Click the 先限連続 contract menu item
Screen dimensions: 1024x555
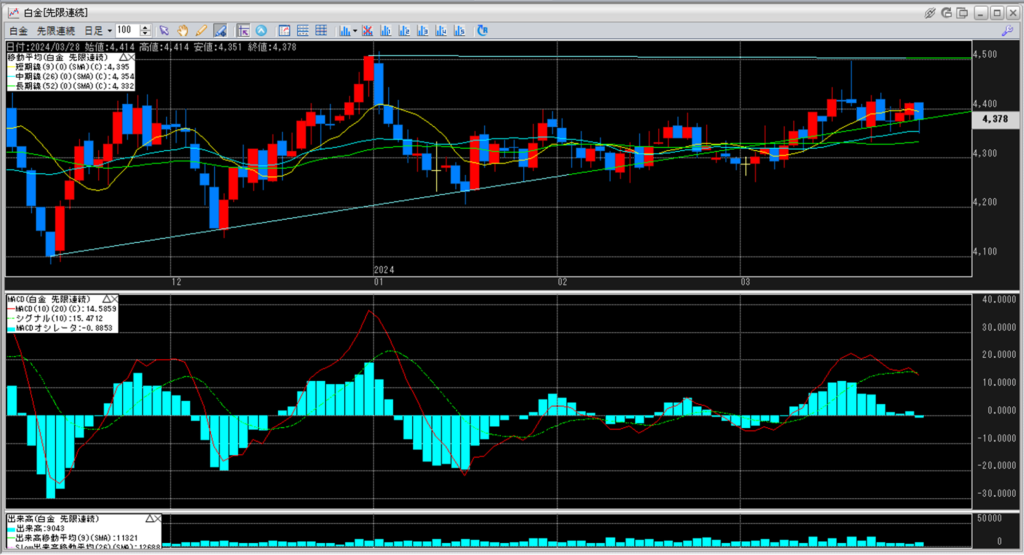click(x=54, y=31)
